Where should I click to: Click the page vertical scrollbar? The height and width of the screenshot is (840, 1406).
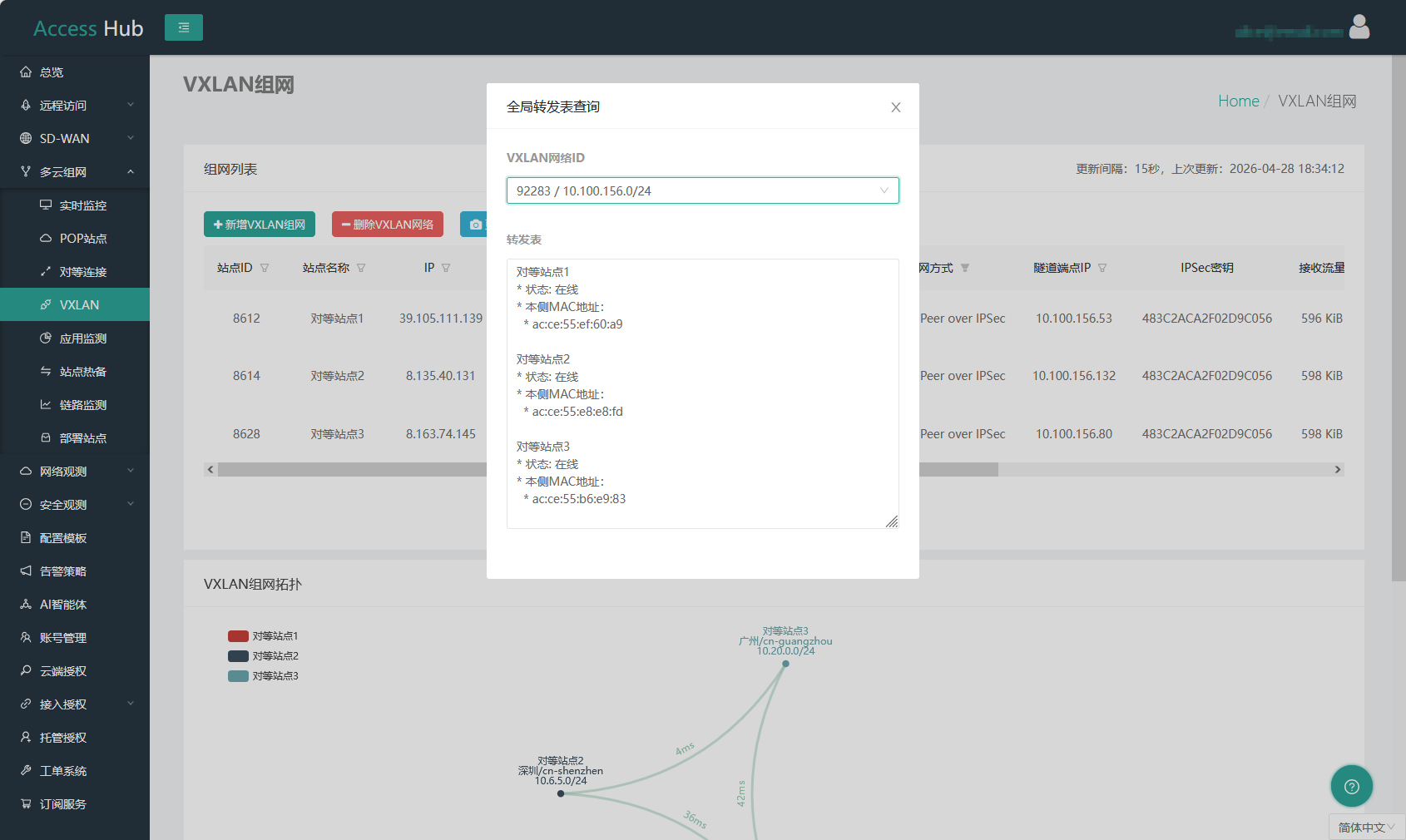[x=1399, y=319]
